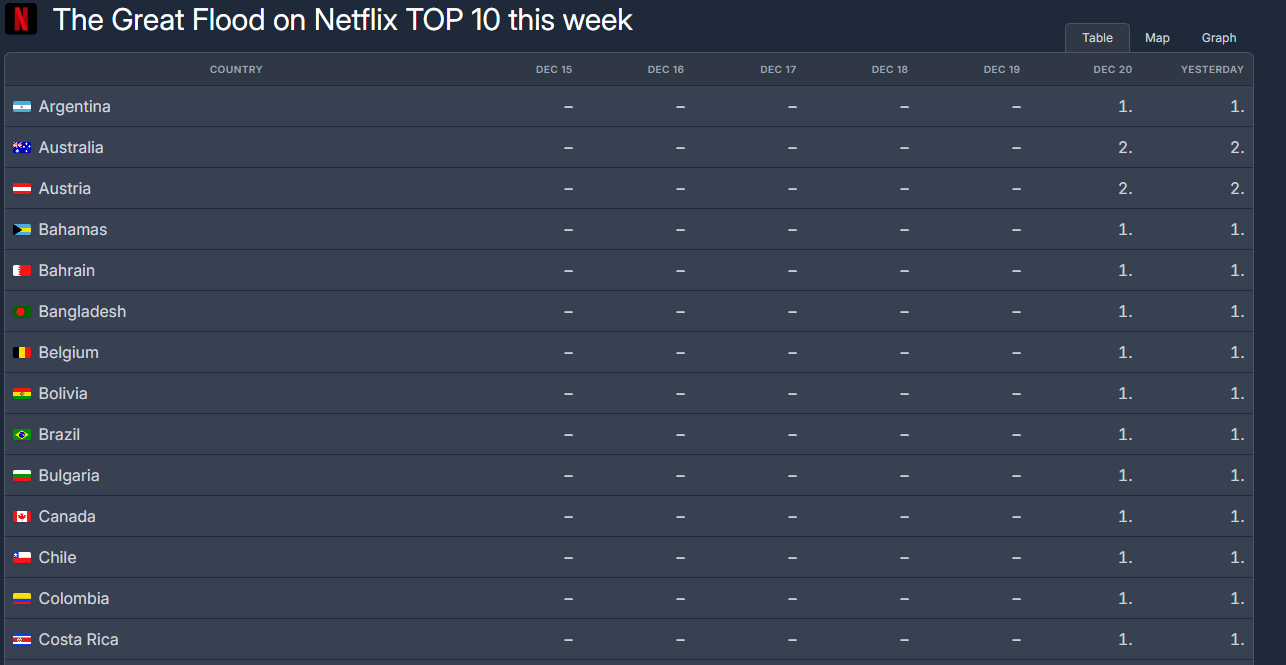Click the Bangladesh flag icon

click(x=22, y=312)
